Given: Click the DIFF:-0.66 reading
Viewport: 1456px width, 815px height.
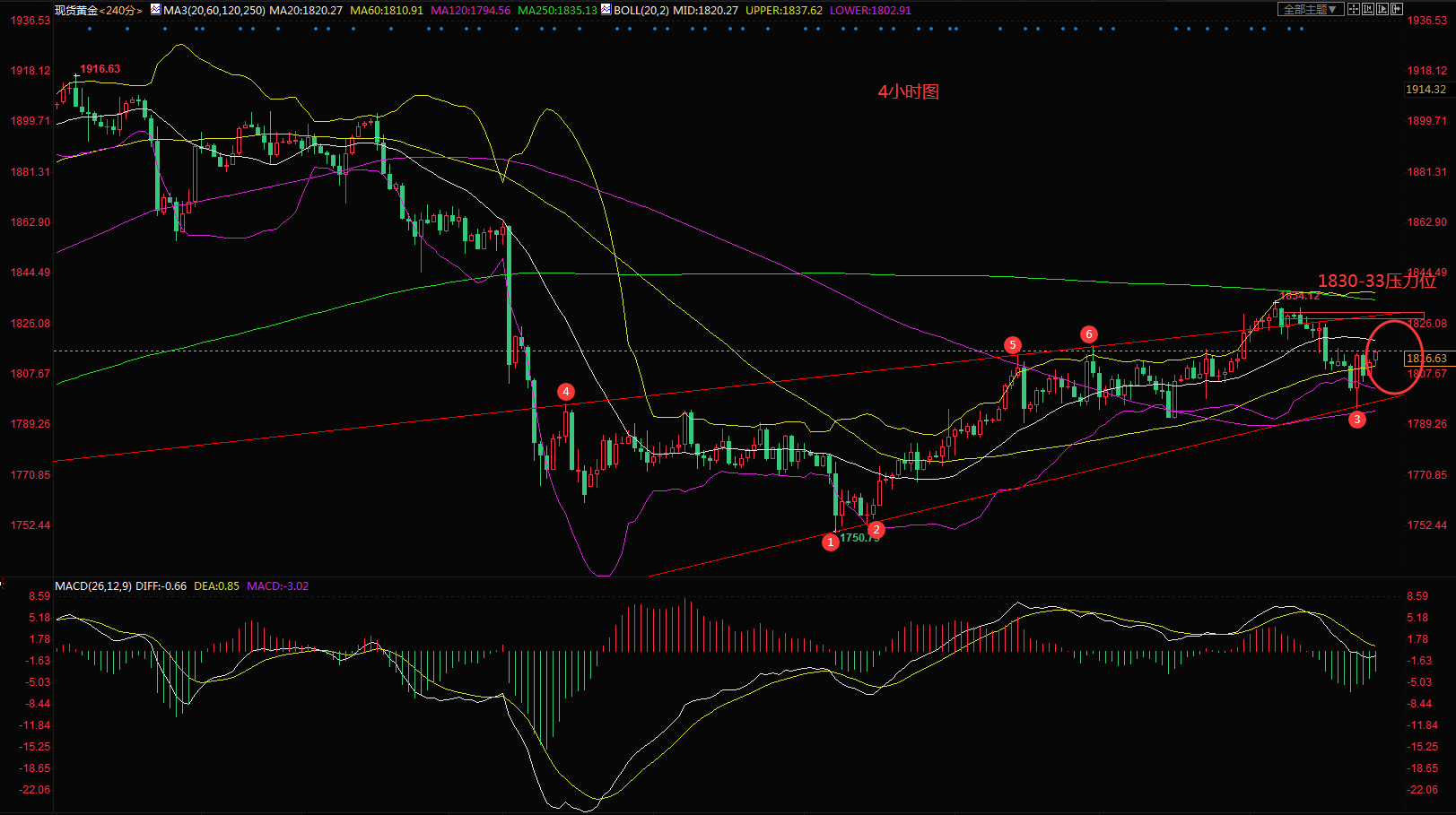Looking at the screenshot, I should 161,585.
